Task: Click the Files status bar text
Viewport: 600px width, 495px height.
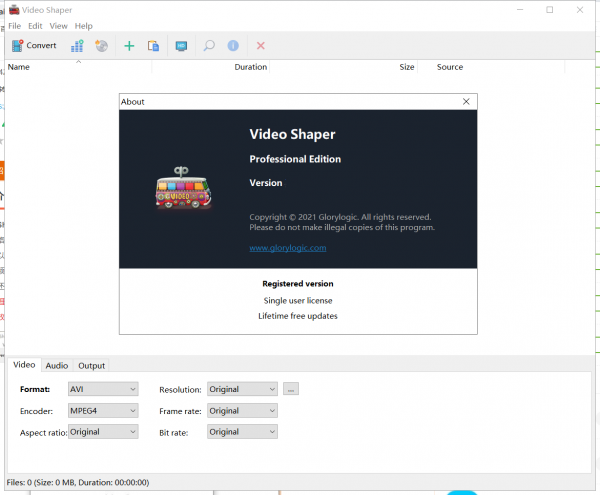Action: 78,482
